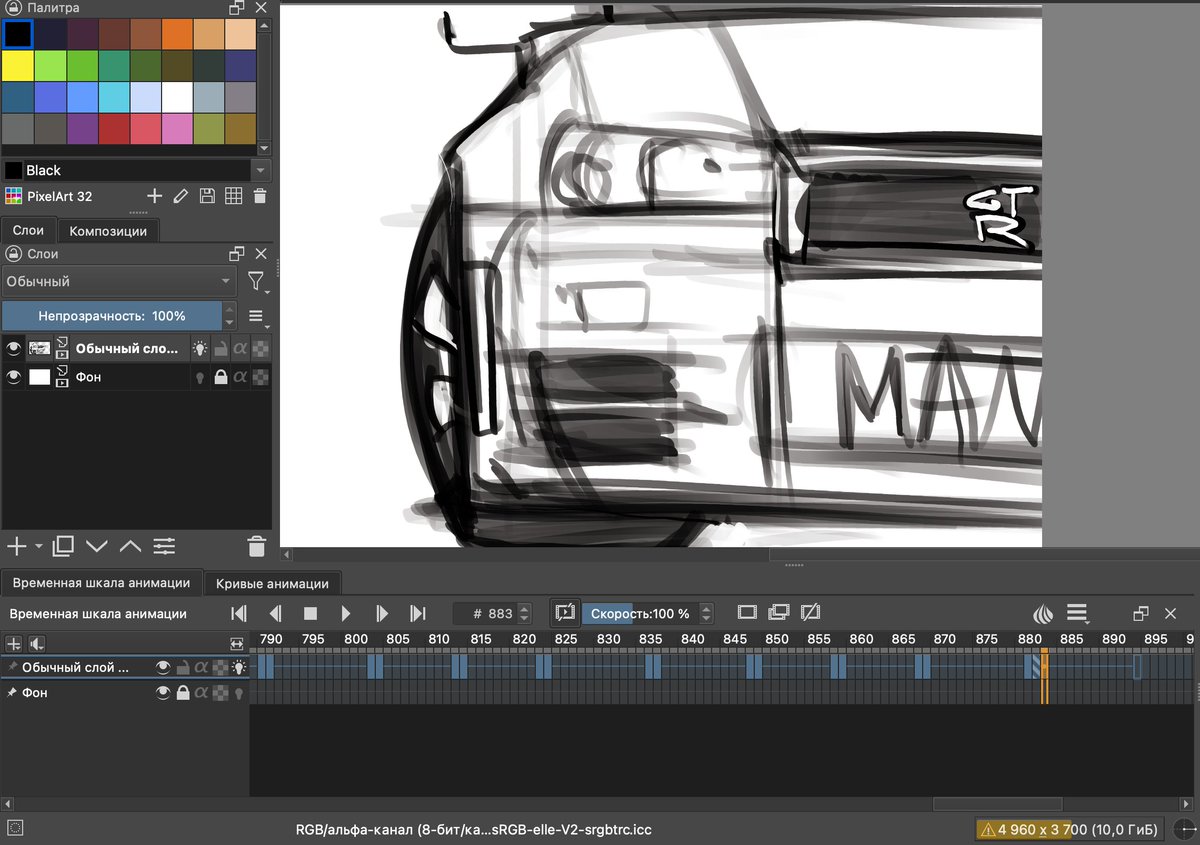This screenshot has width=1200, height=845.
Task: Click the Непрозрачность 100% opacity slider
Action: pos(112,316)
